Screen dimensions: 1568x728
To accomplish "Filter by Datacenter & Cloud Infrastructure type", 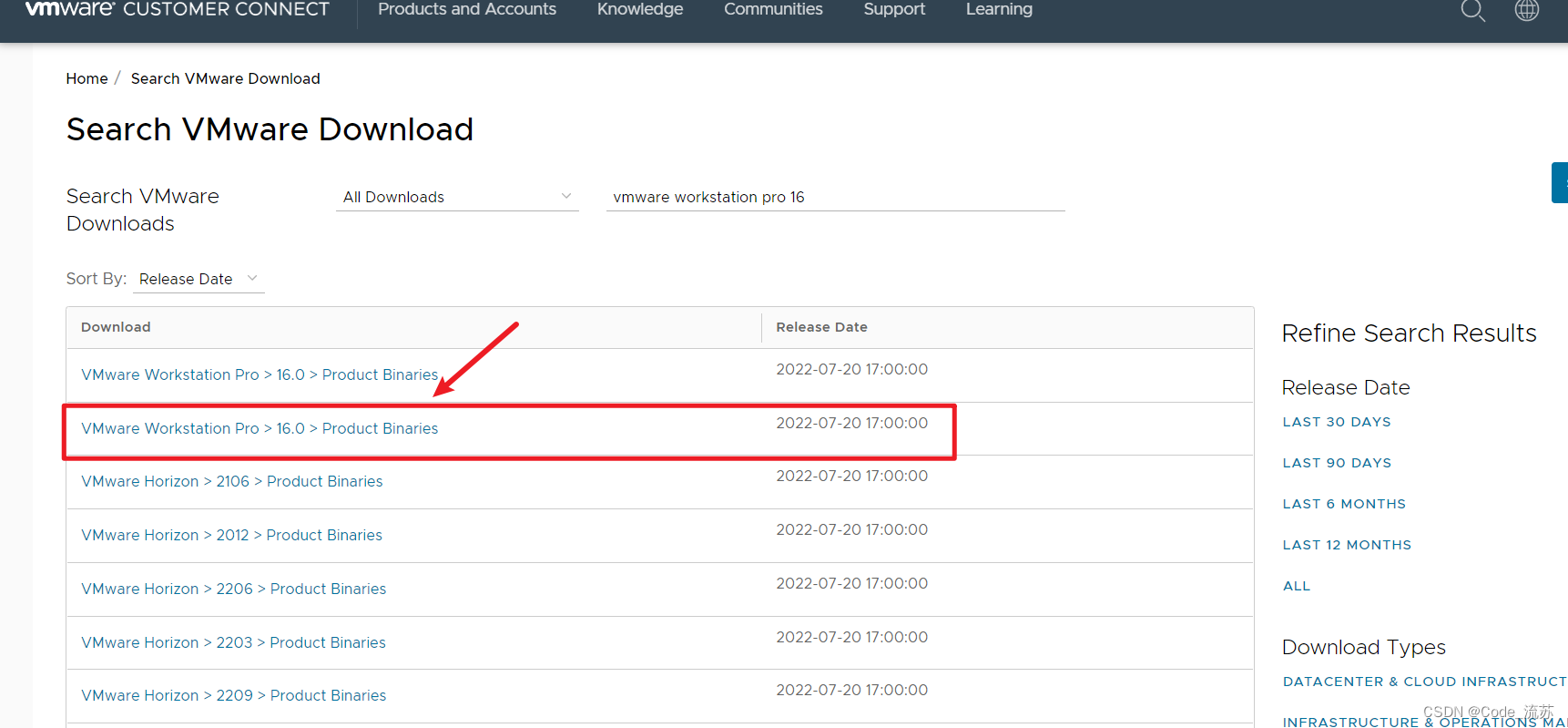I will [1425, 682].
